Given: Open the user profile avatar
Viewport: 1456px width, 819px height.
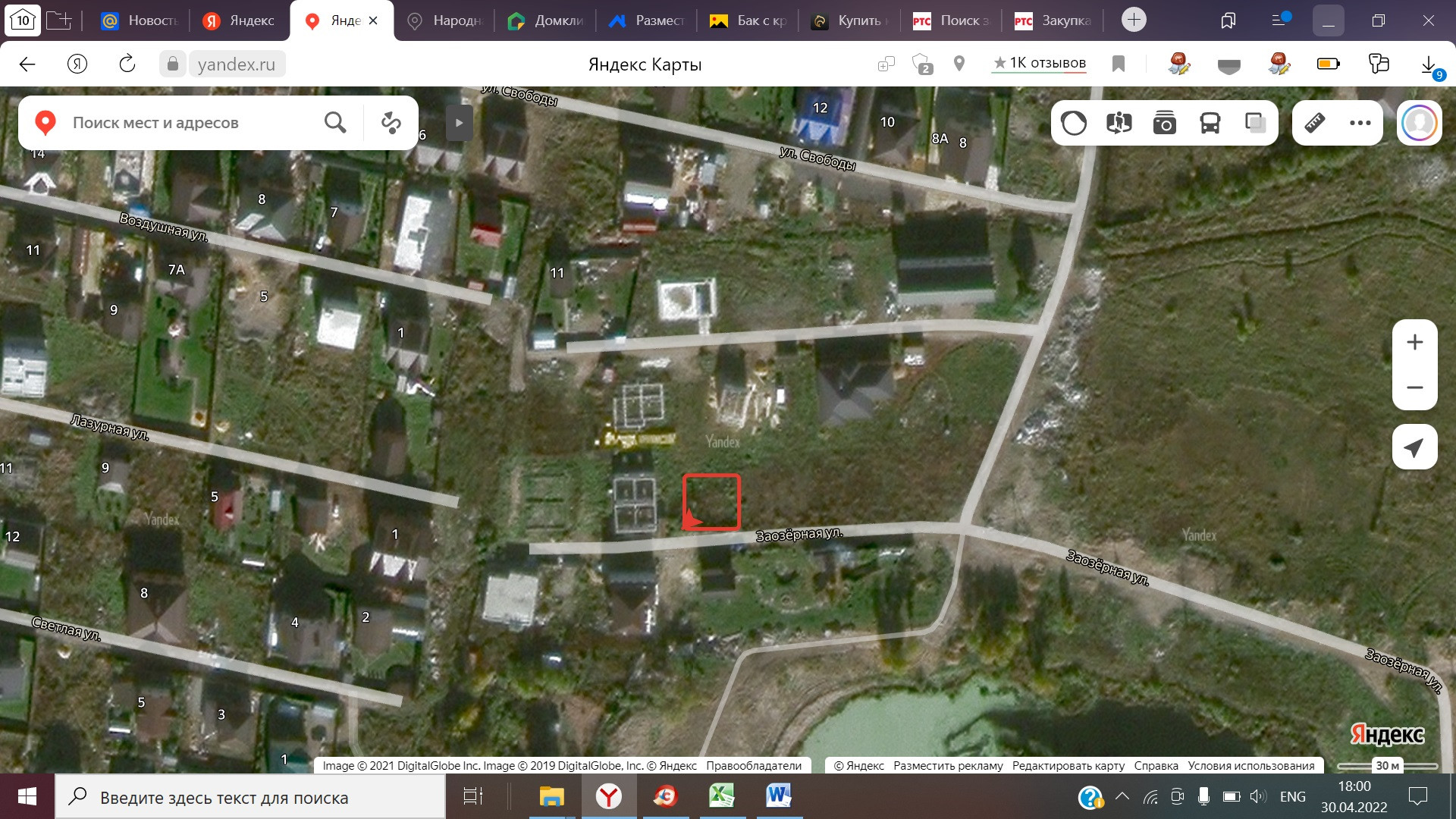Looking at the screenshot, I should (x=1419, y=123).
